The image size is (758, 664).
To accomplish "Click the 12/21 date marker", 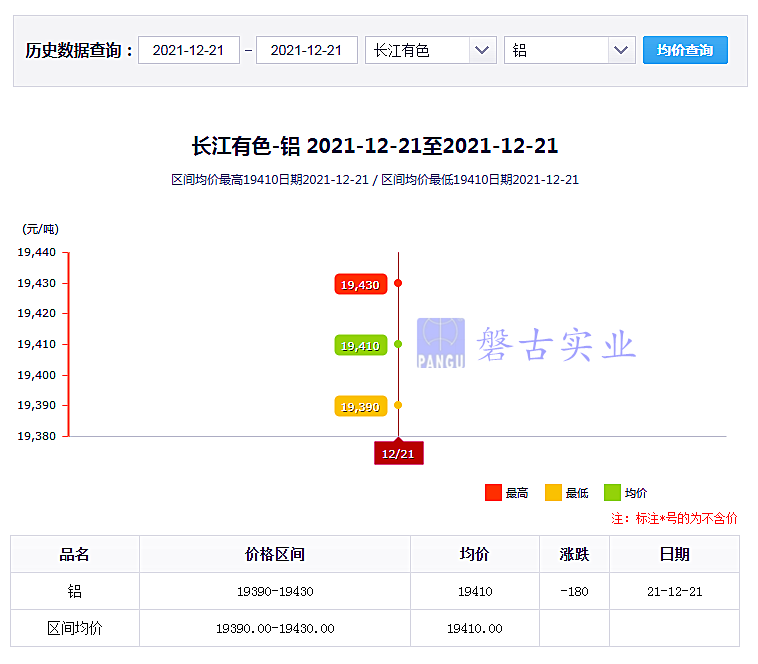I will point(398,453).
